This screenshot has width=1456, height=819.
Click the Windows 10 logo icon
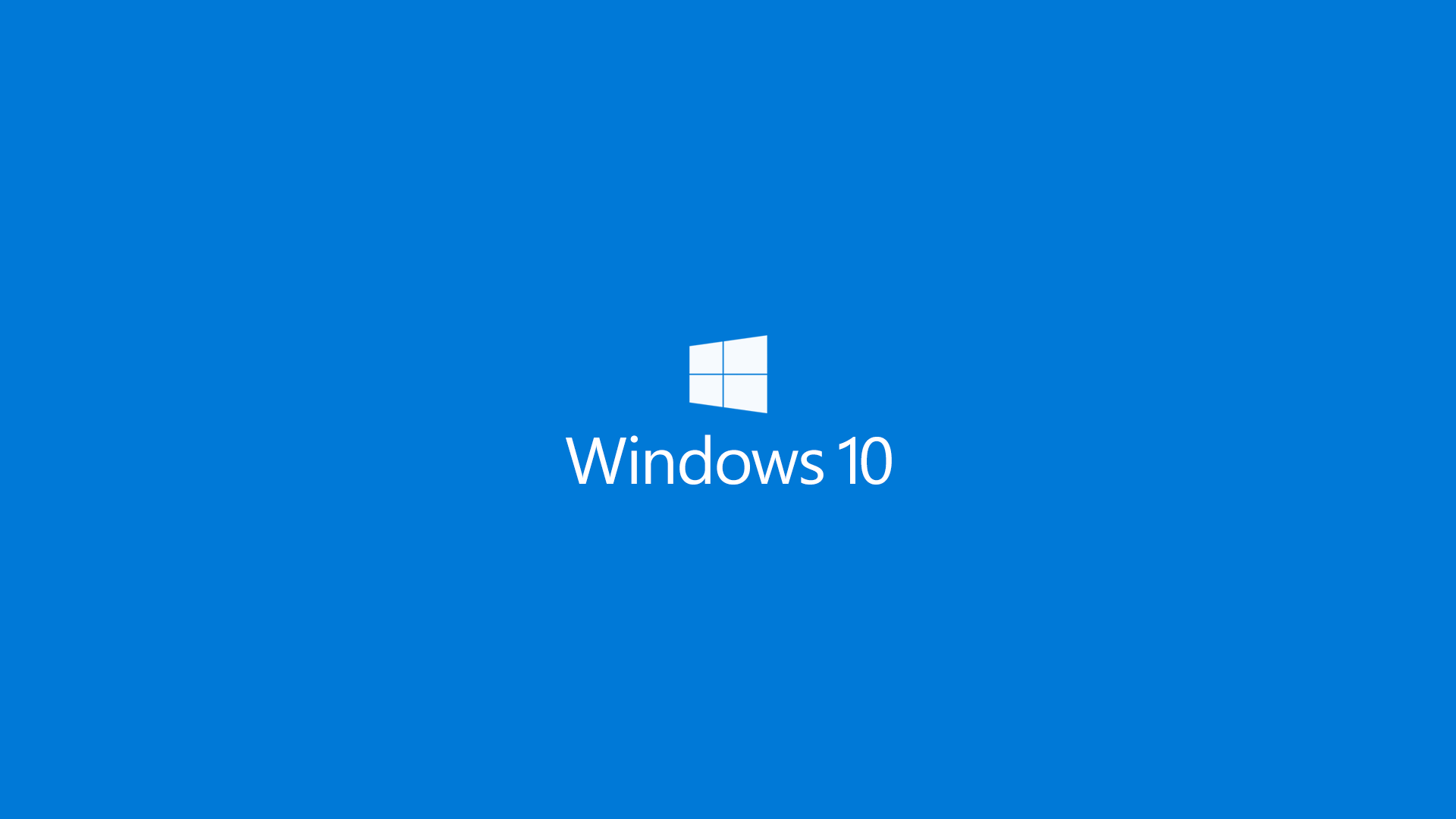coord(728,374)
